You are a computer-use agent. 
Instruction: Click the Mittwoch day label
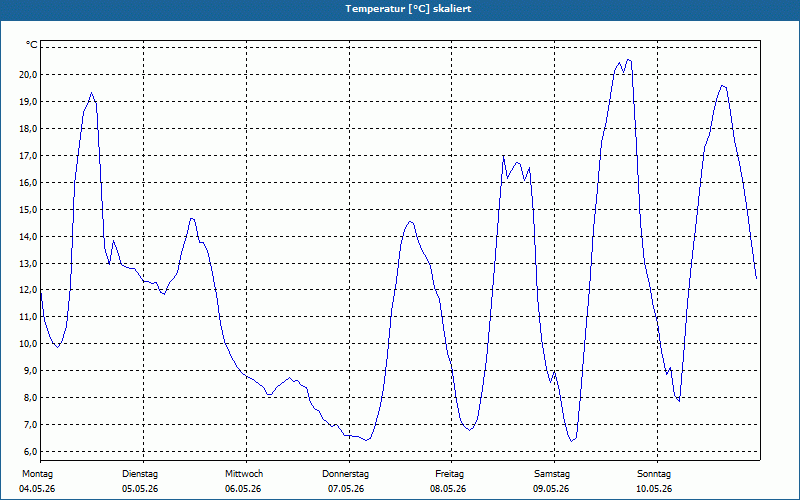244,474
